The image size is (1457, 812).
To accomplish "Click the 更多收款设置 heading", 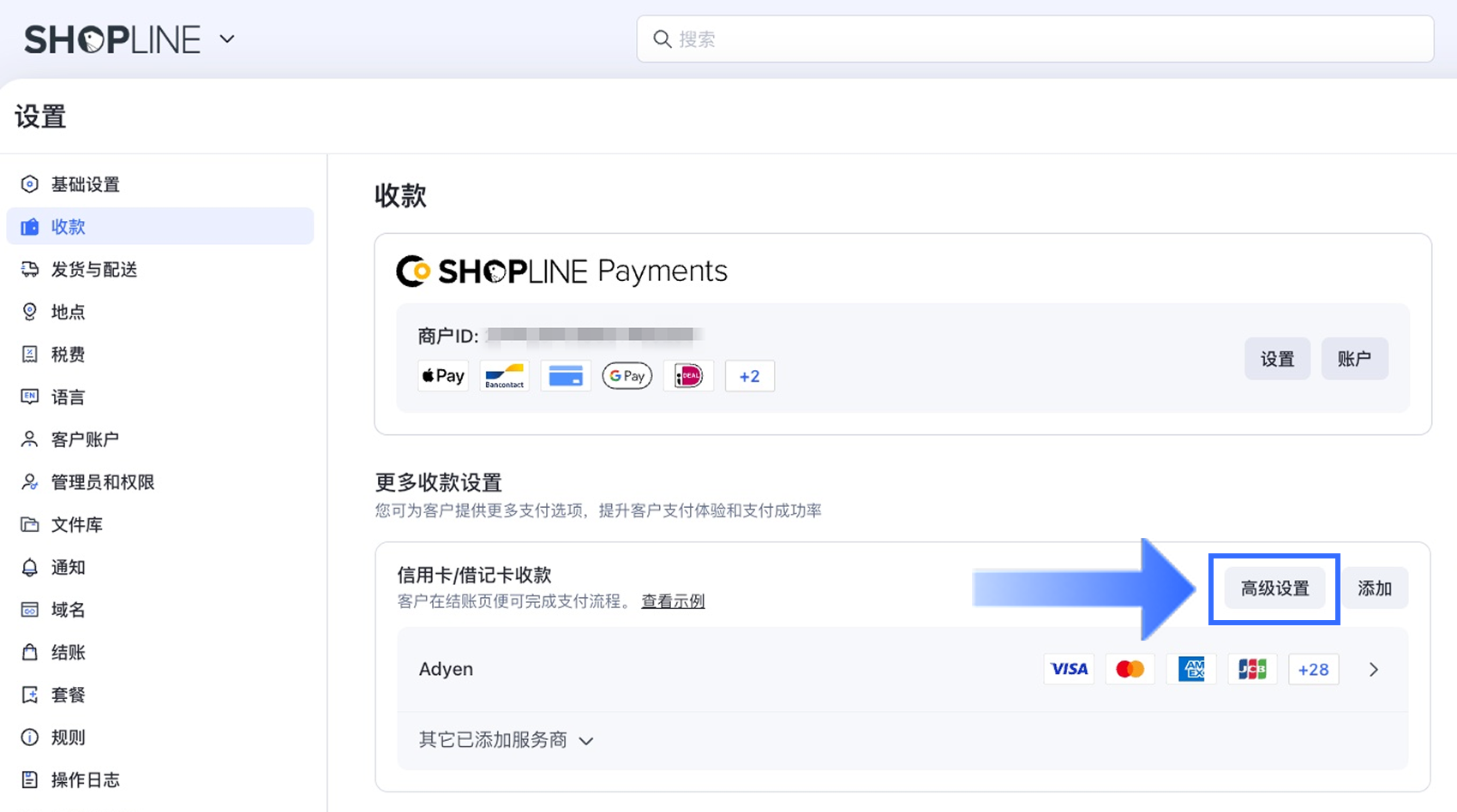I will tap(438, 482).
